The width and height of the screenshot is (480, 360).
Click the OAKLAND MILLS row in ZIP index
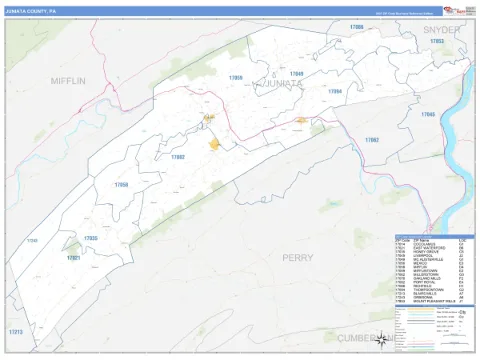tap(435, 278)
